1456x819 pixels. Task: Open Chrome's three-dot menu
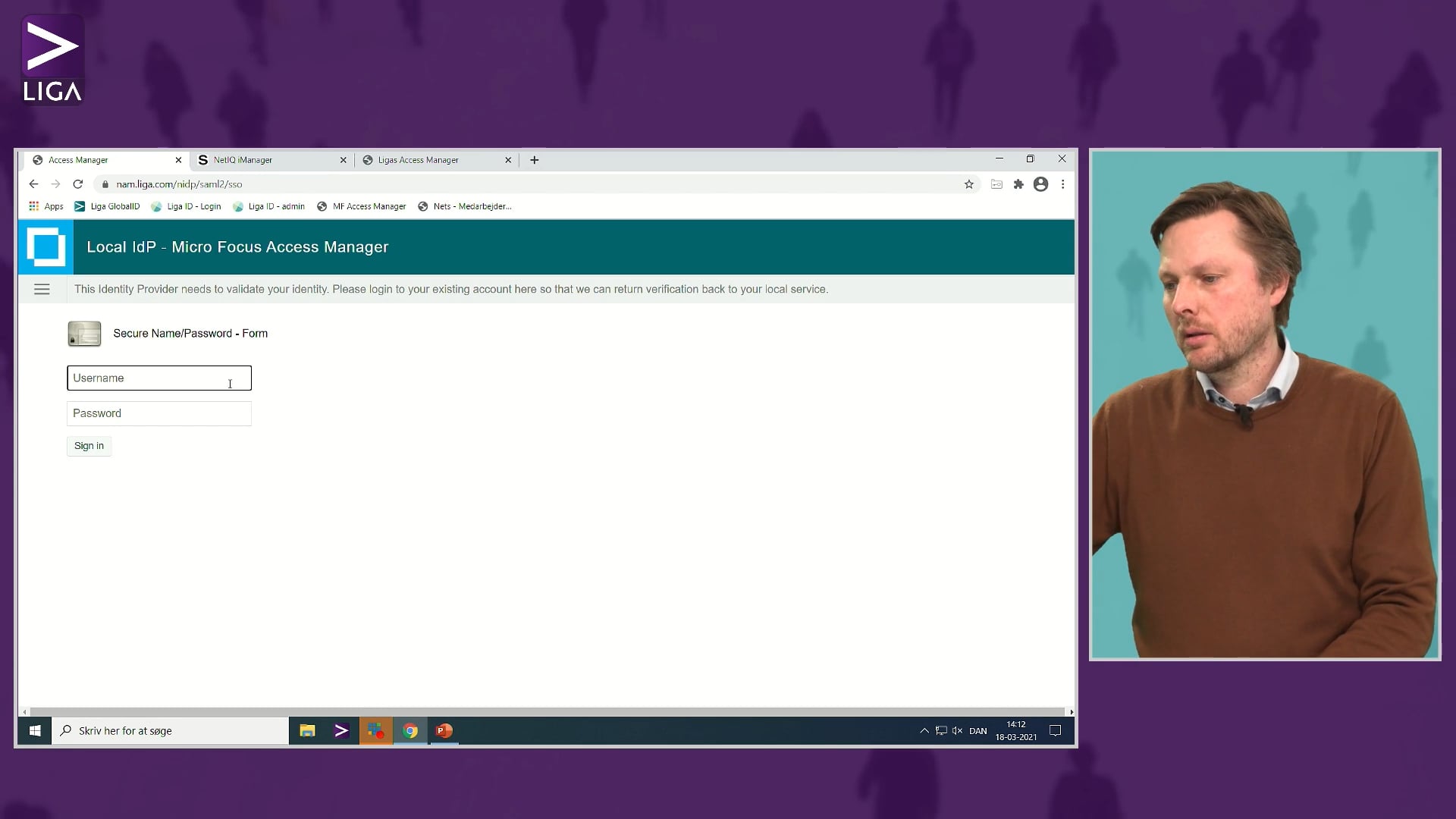pos(1062,184)
